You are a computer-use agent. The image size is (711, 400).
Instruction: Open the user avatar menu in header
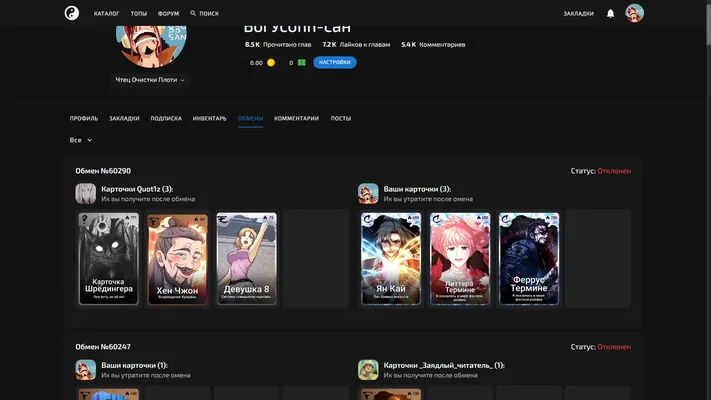point(634,13)
